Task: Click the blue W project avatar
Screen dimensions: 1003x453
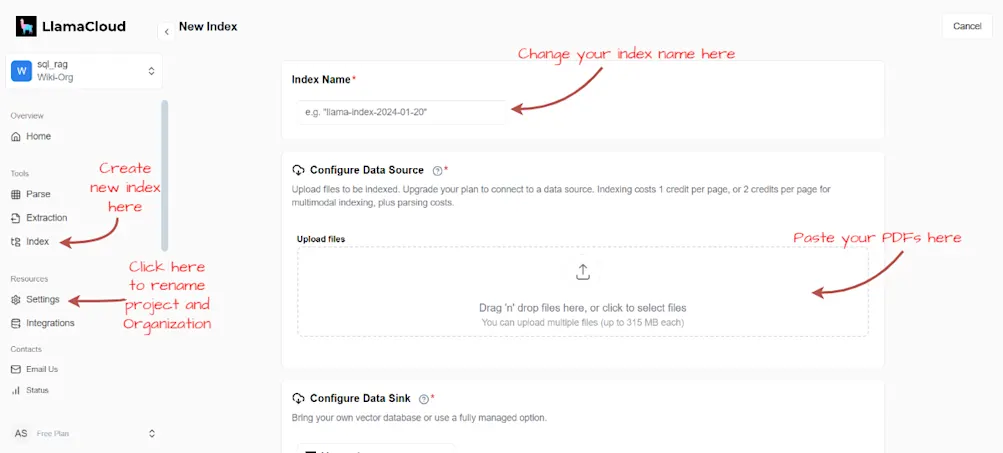Action: click(x=22, y=71)
